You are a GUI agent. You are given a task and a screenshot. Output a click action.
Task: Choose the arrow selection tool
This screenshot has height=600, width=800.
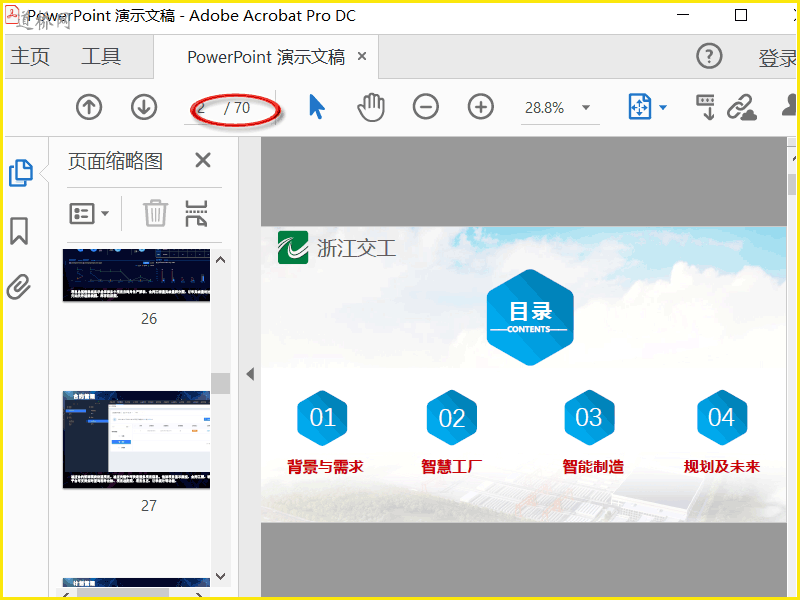(x=317, y=107)
